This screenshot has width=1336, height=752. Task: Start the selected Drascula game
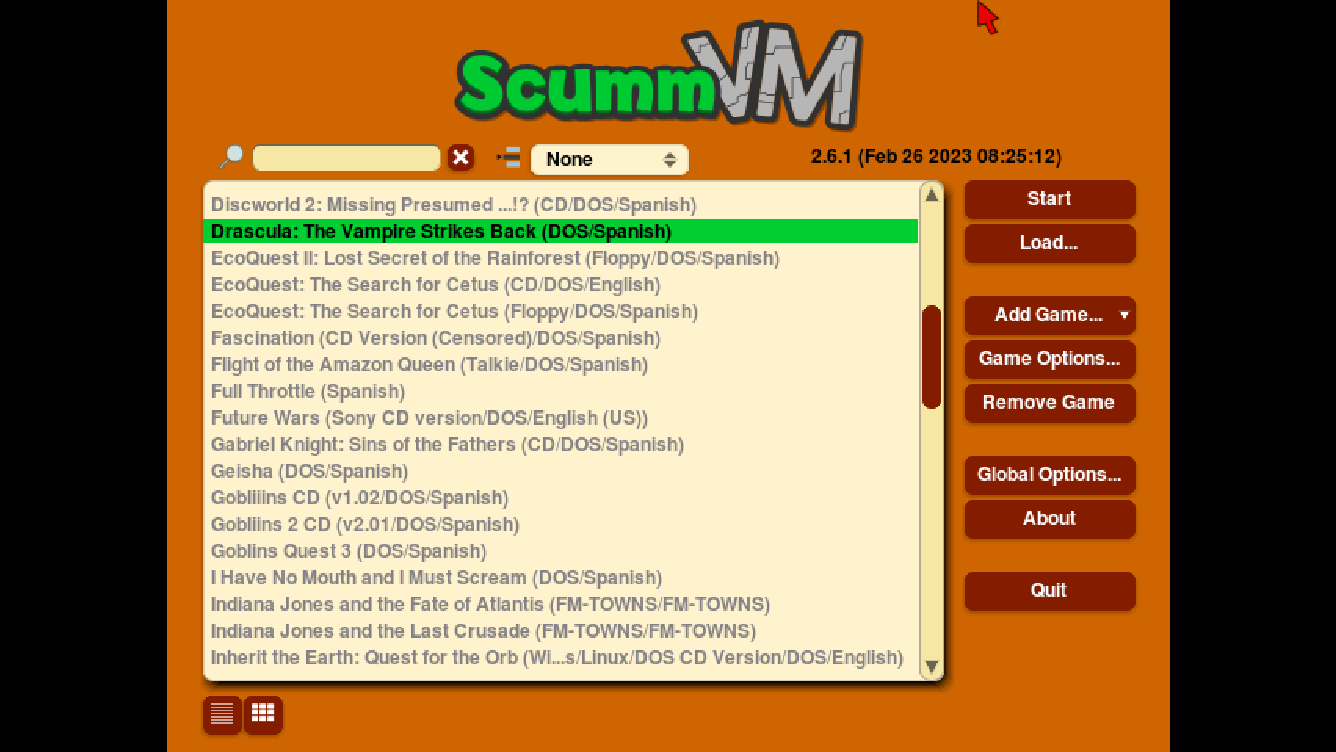pyautogui.click(x=1049, y=199)
